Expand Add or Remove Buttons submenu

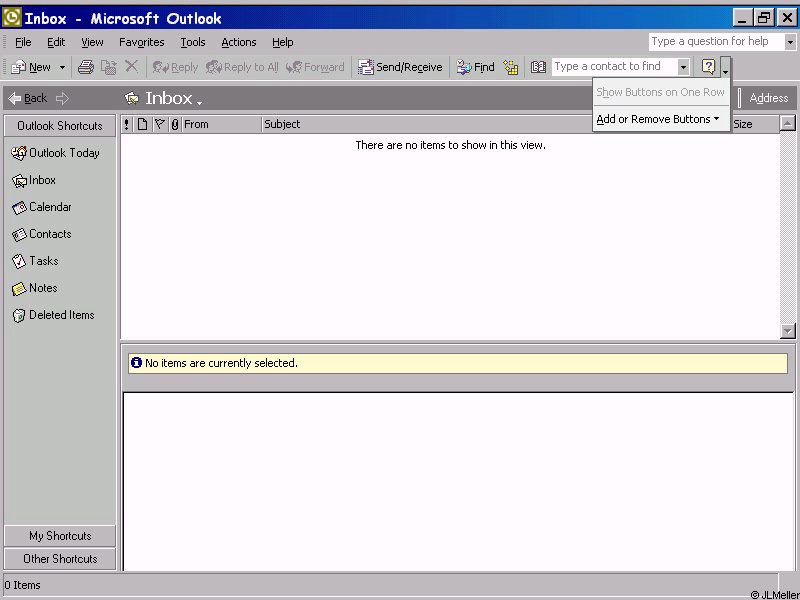pyautogui.click(x=659, y=119)
